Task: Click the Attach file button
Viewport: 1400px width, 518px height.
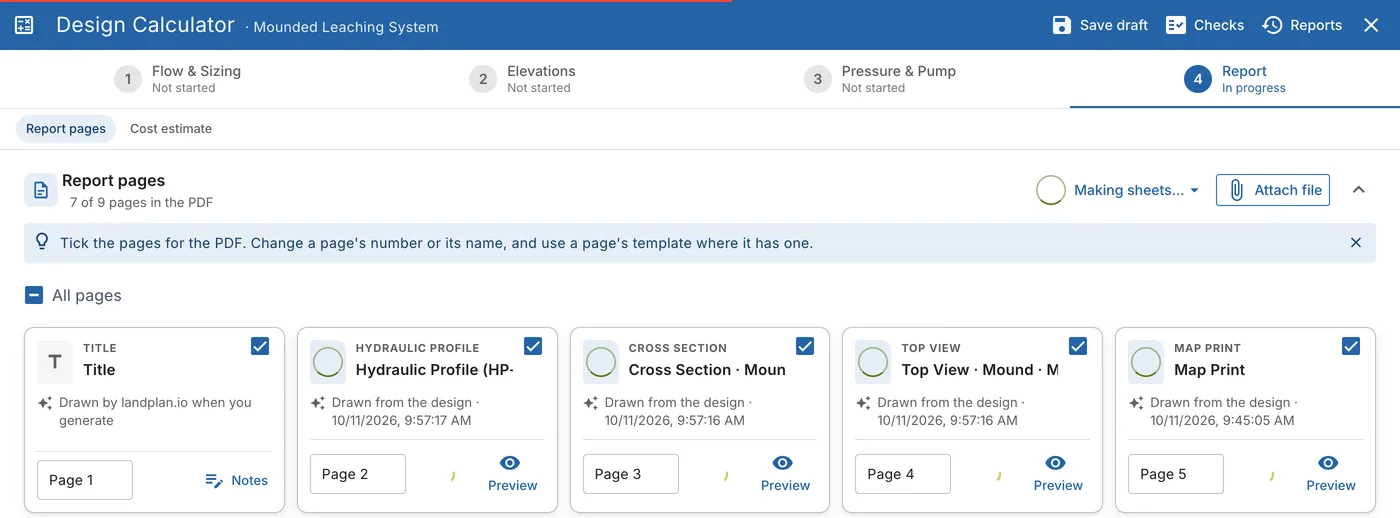Action: [x=1273, y=190]
